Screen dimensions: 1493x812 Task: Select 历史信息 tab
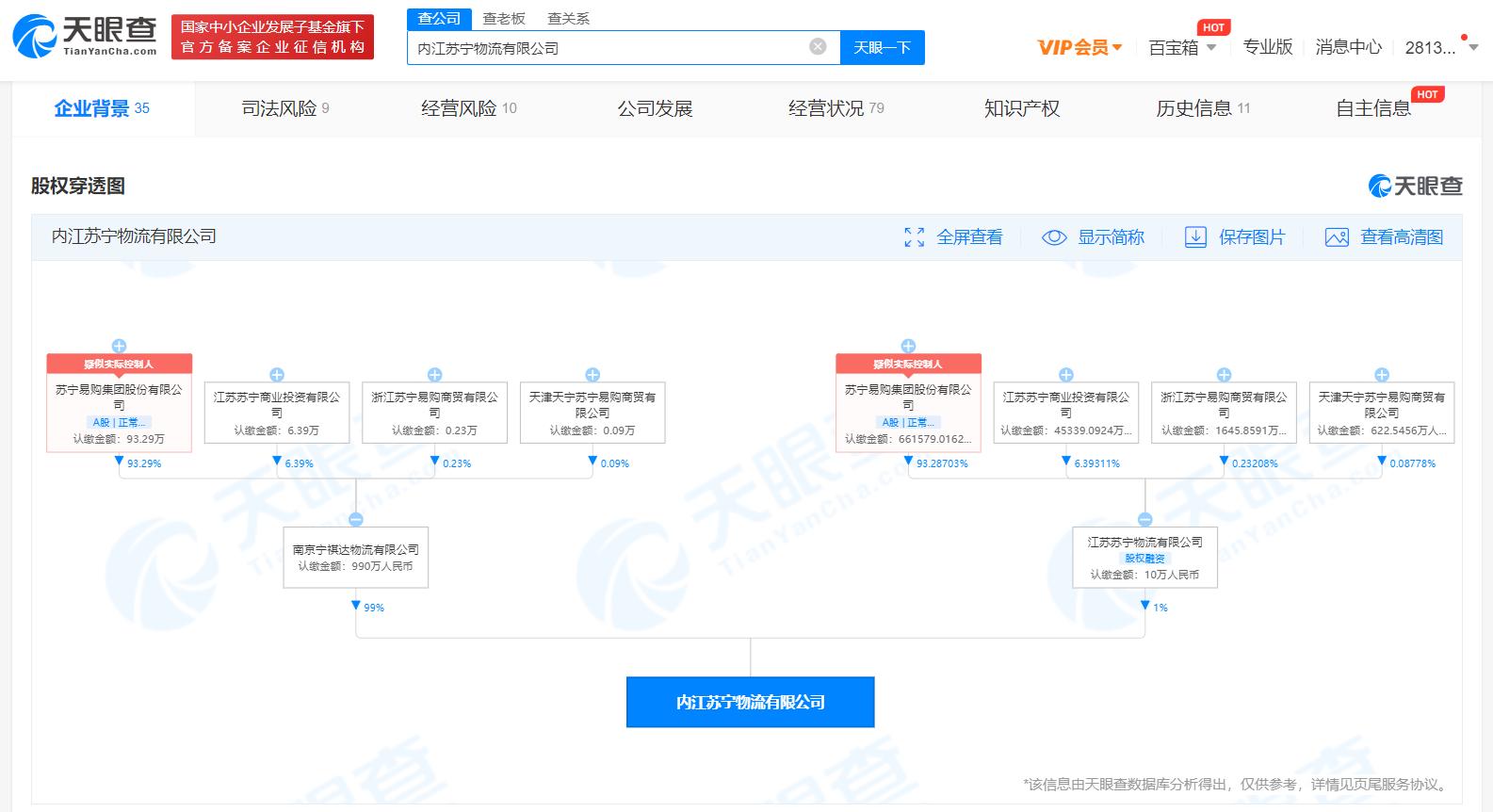pyautogui.click(x=1203, y=108)
